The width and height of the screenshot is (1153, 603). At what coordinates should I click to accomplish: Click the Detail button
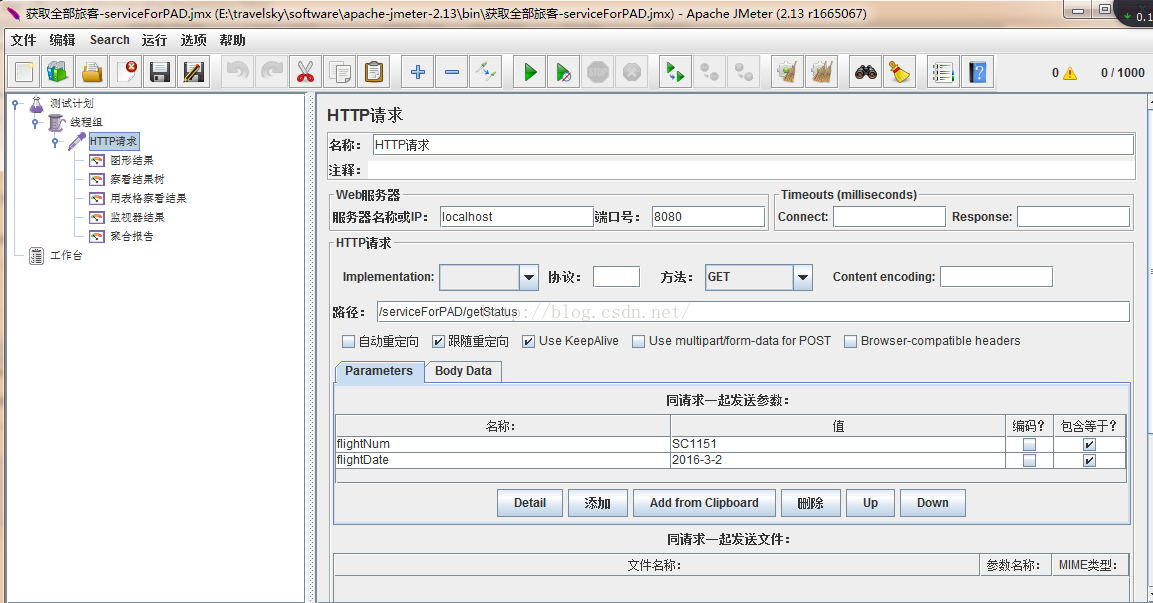click(x=529, y=503)
